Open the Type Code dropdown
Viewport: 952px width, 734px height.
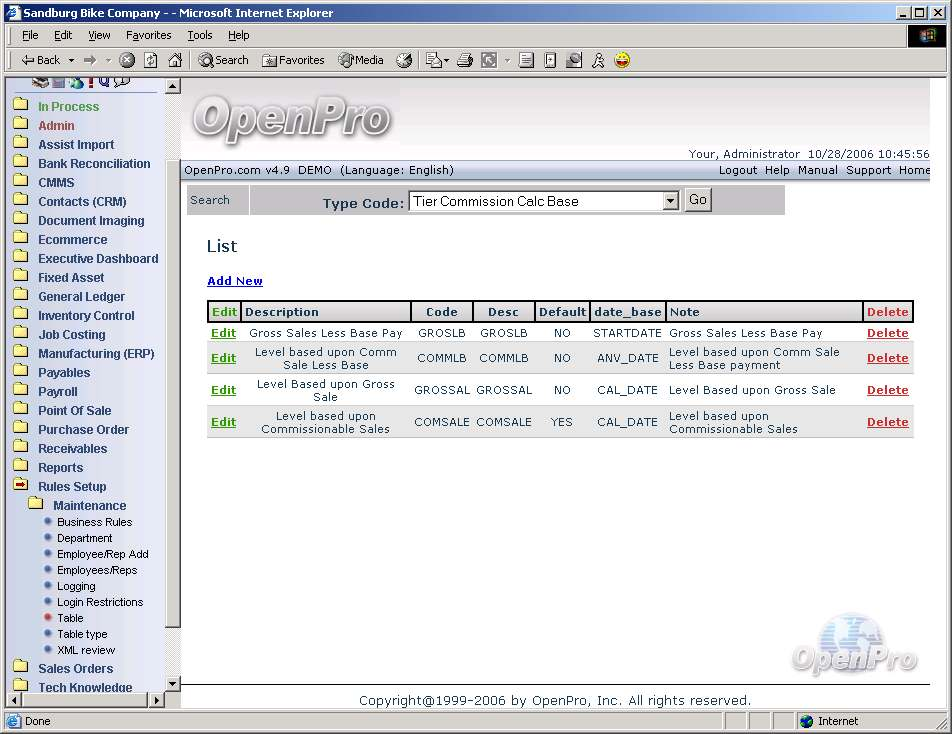(x=670, y=201)
